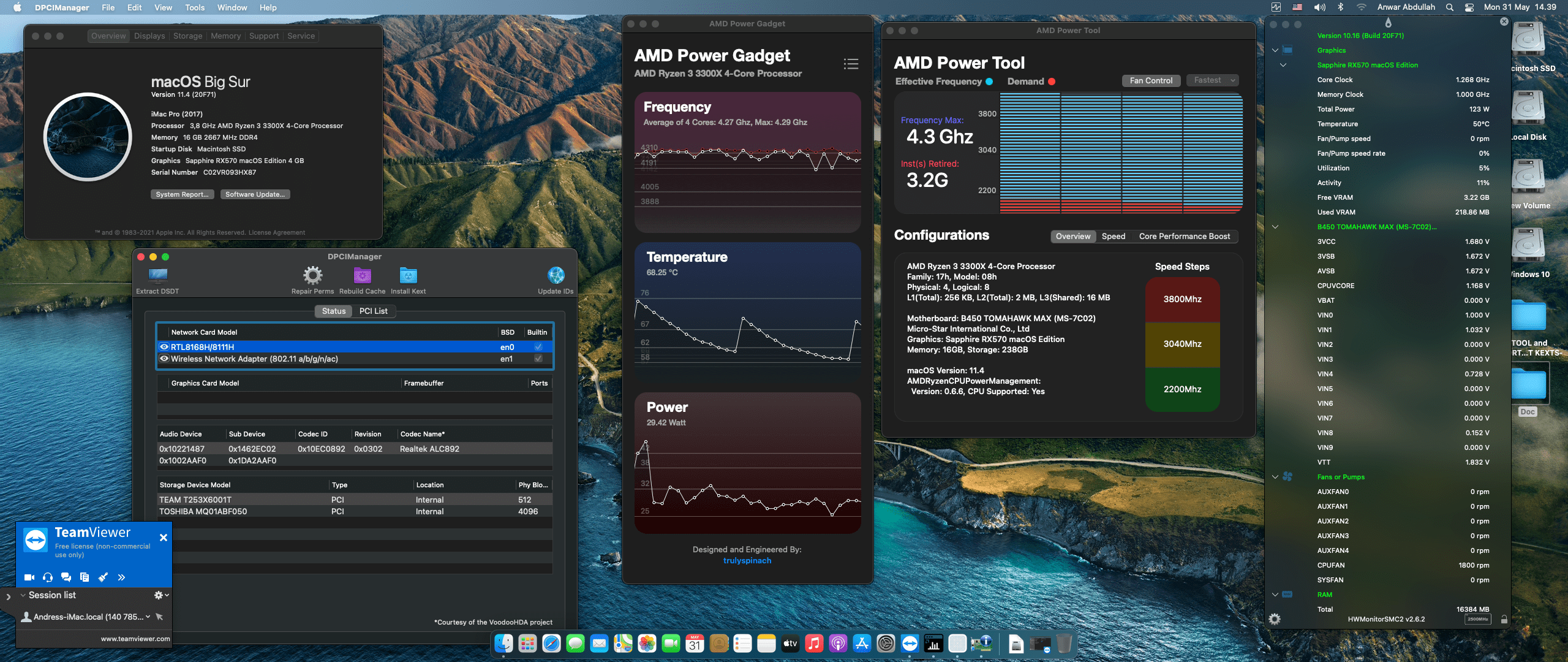Open TeamViewer file transfer documents icon
This screenshot has width=1568, height=662.
(x=85, y=577)
